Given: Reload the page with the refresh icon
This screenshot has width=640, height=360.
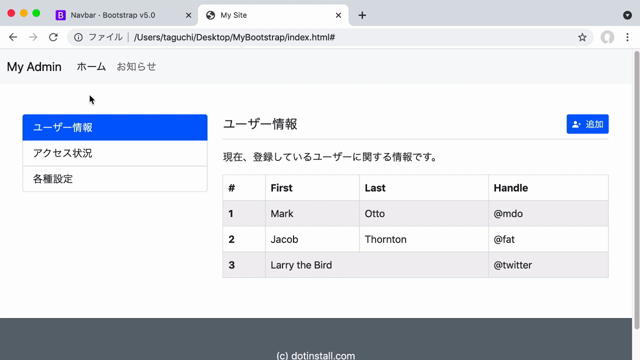Looking at the screenshot, I should coord(53,37).
